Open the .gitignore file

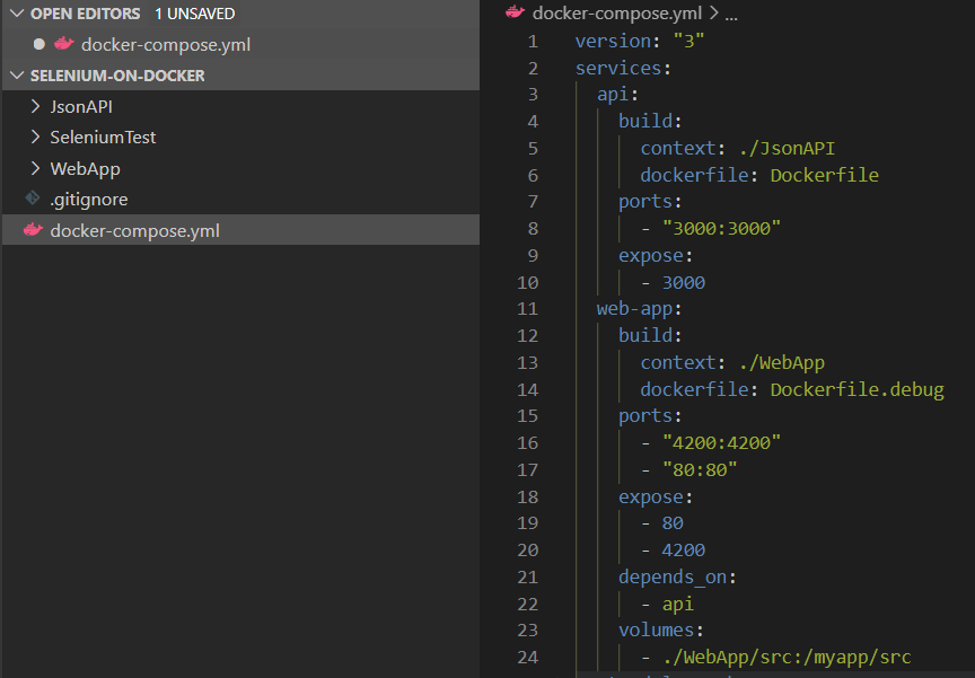point(88,199)
